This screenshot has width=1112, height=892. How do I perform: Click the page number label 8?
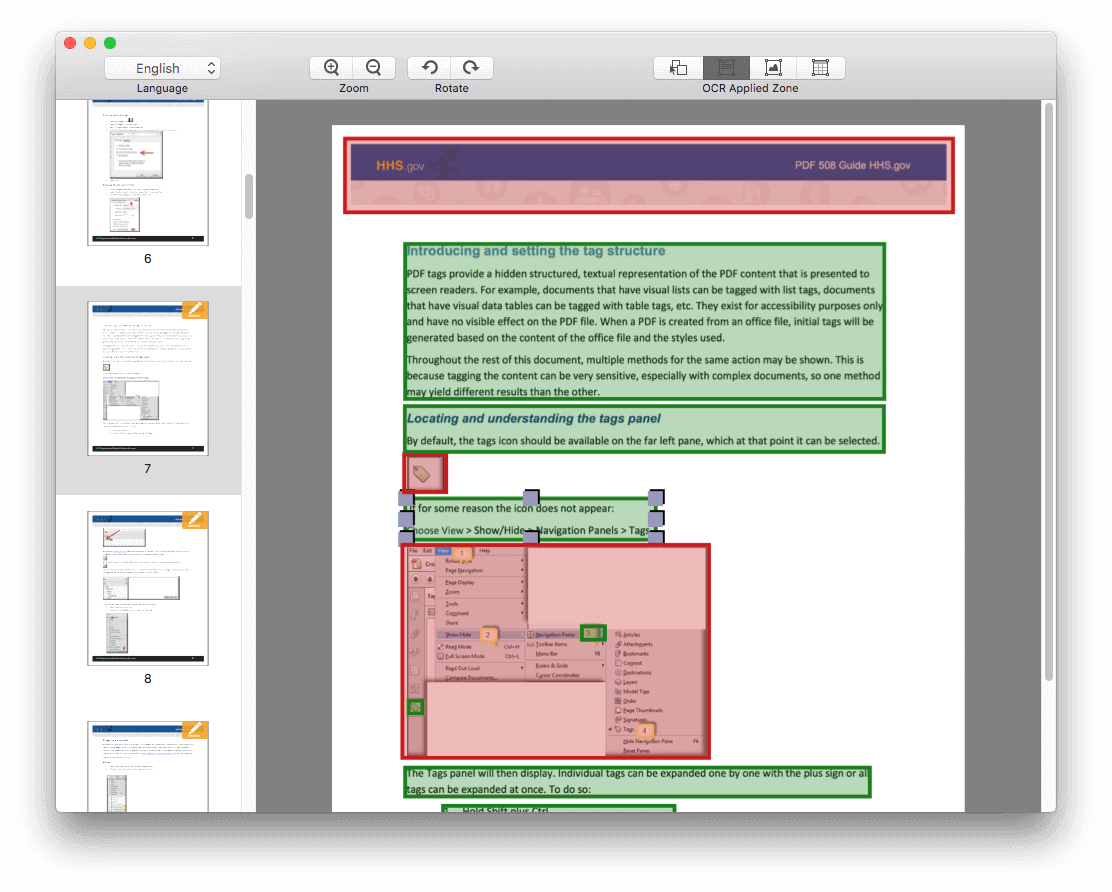[148, 679]
